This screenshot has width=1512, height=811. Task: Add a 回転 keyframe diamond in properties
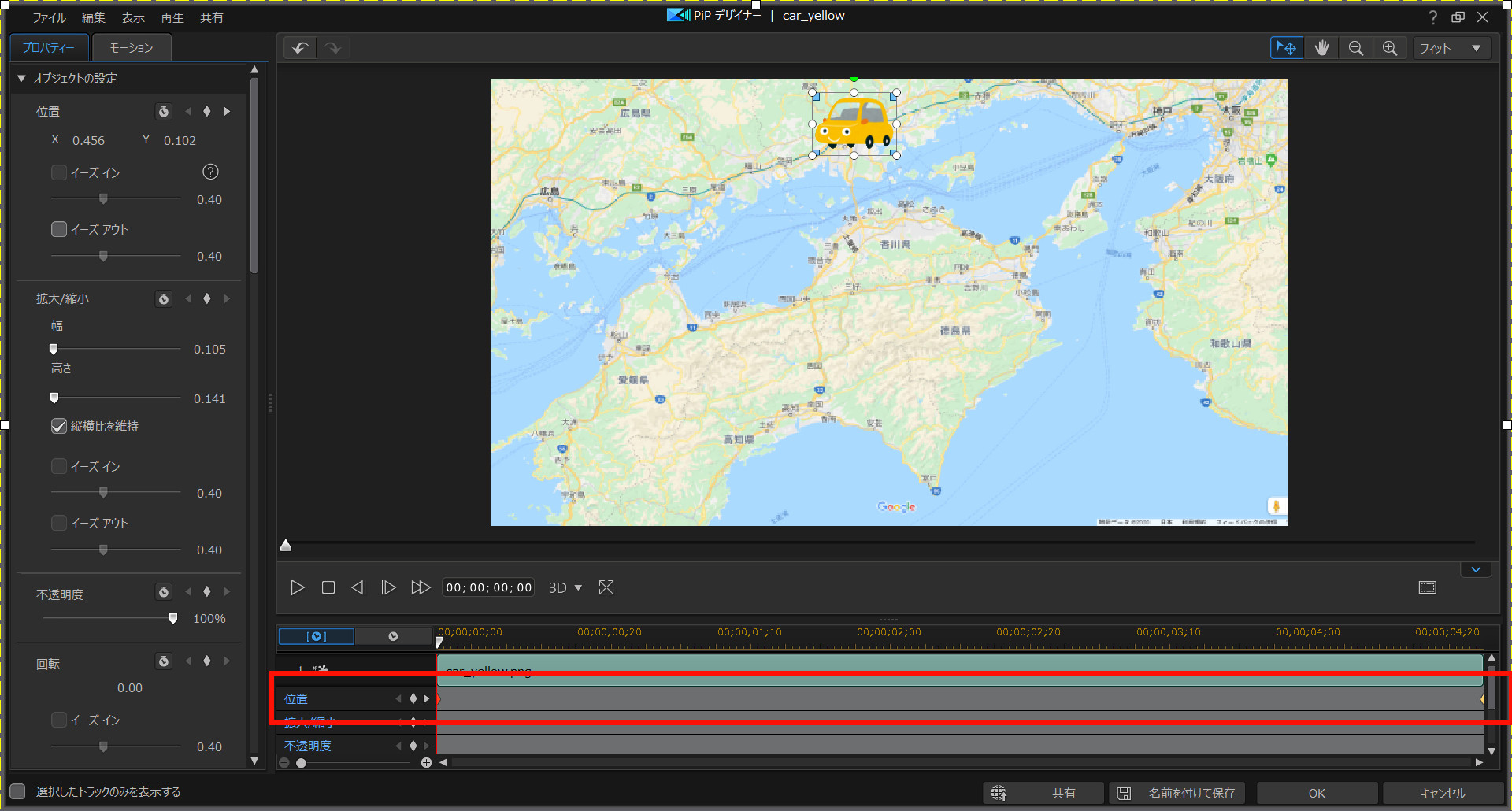coord(207,661)
